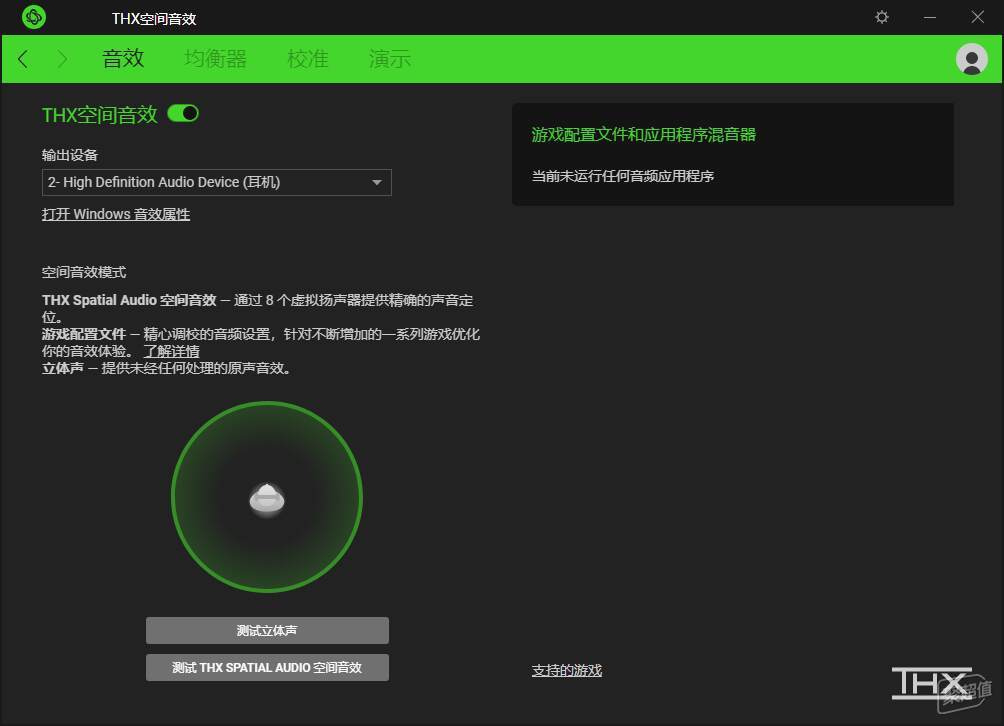Screen dimensions: 1004x726
Task: Open settings with the gear icon
Action: click(882, 17)
